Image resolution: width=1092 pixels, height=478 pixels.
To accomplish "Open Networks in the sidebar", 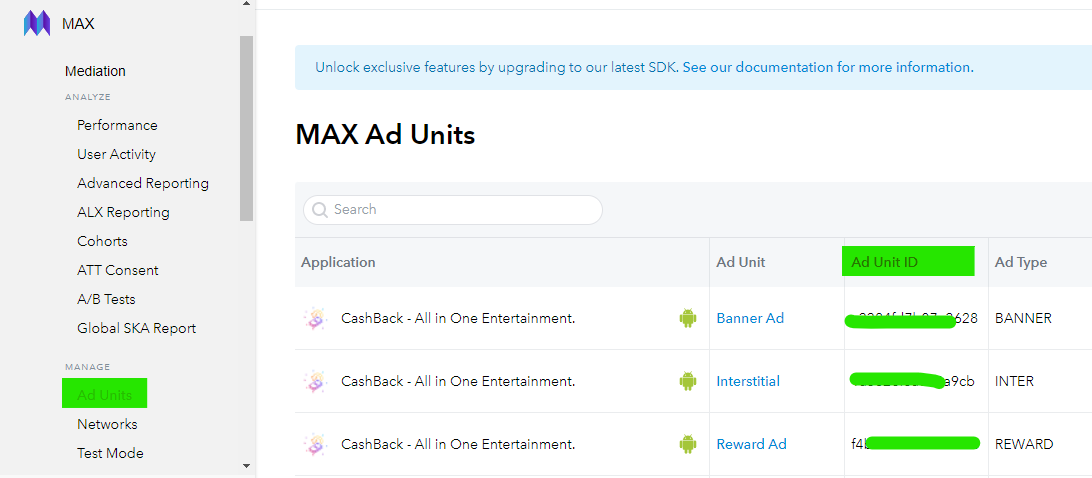I will tap(107, 424).
